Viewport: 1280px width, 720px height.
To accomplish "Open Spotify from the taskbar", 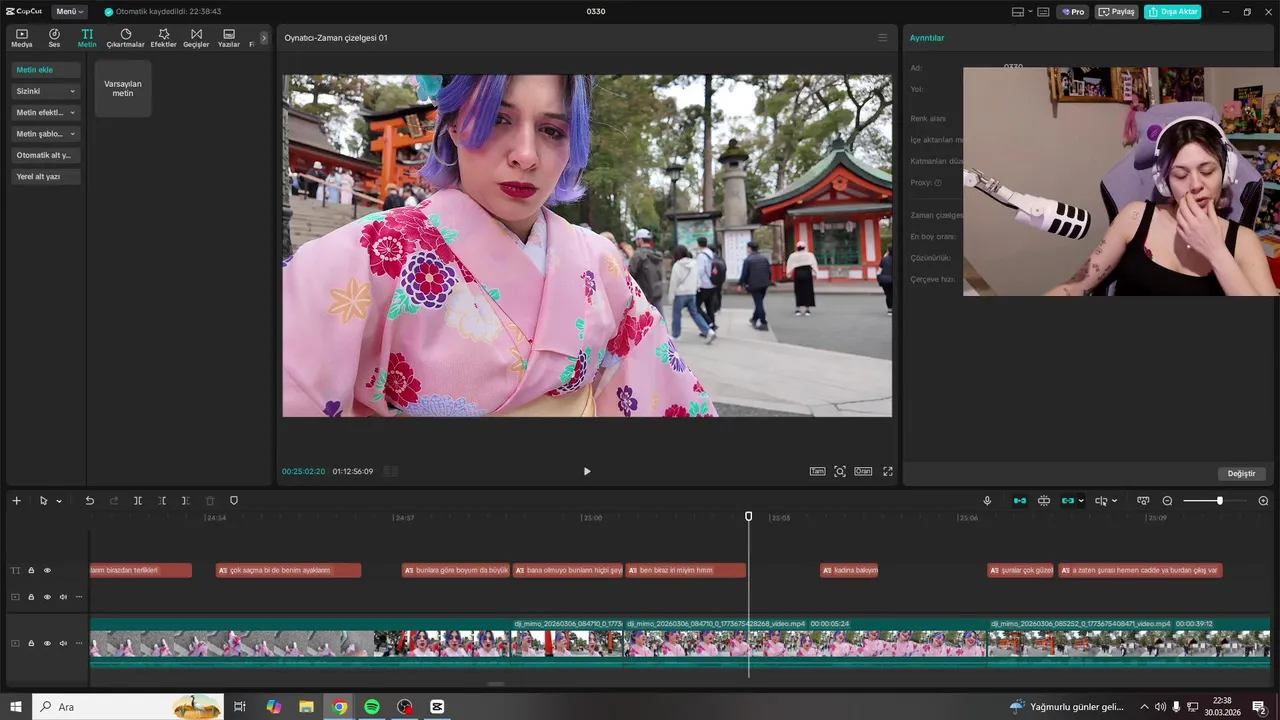I will [x=372, y=707].
